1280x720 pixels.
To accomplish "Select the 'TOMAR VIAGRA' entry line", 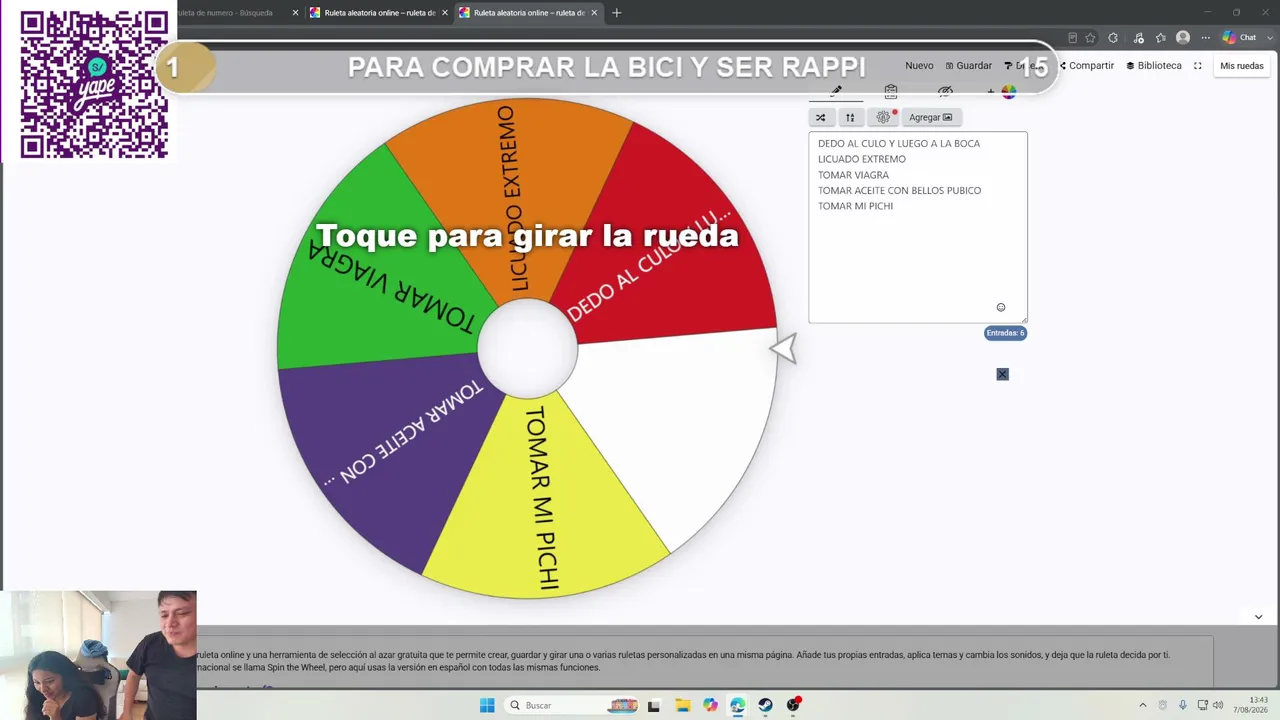I will click(853, 175).
